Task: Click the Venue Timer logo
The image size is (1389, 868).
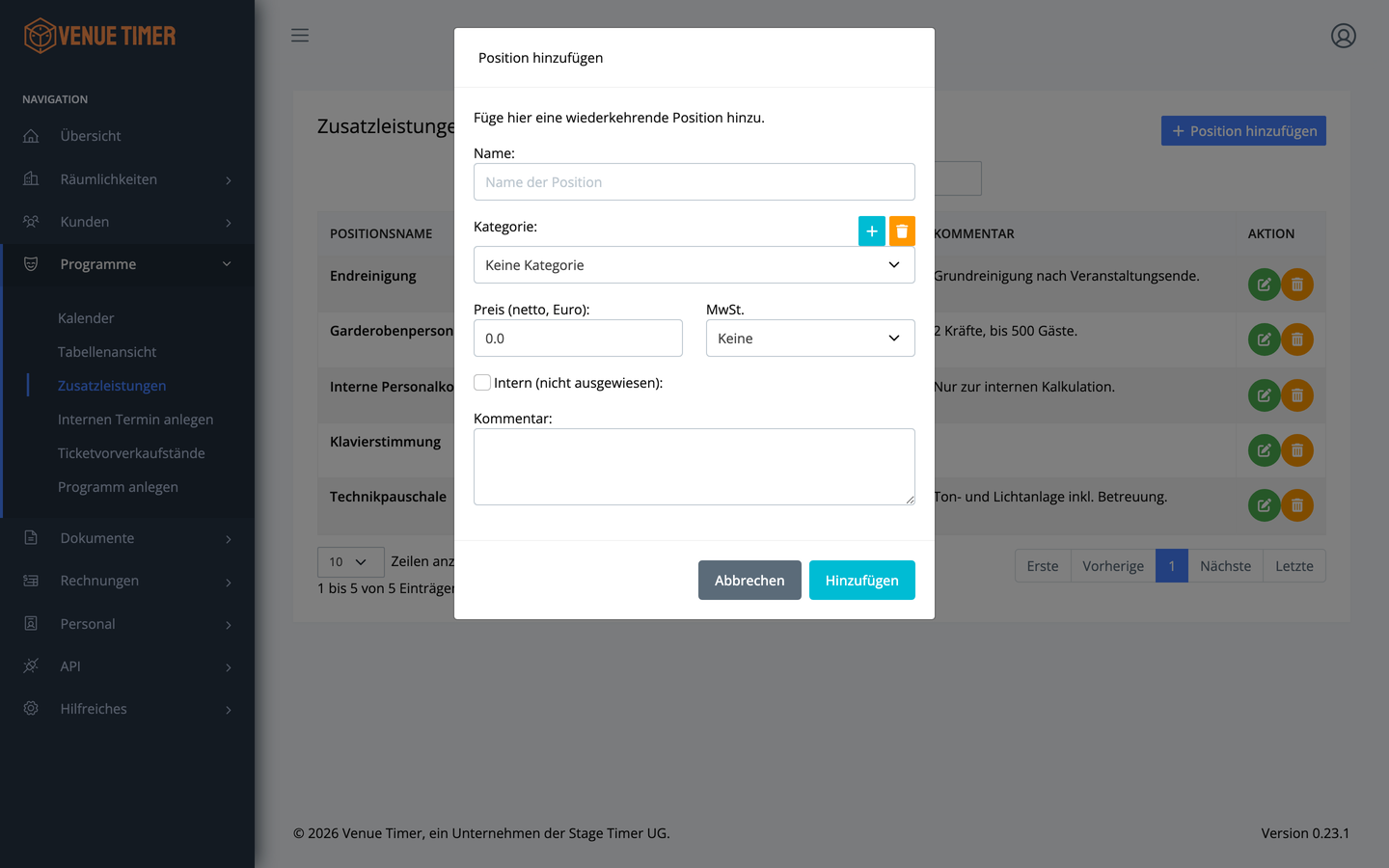Action: point(100,36)
